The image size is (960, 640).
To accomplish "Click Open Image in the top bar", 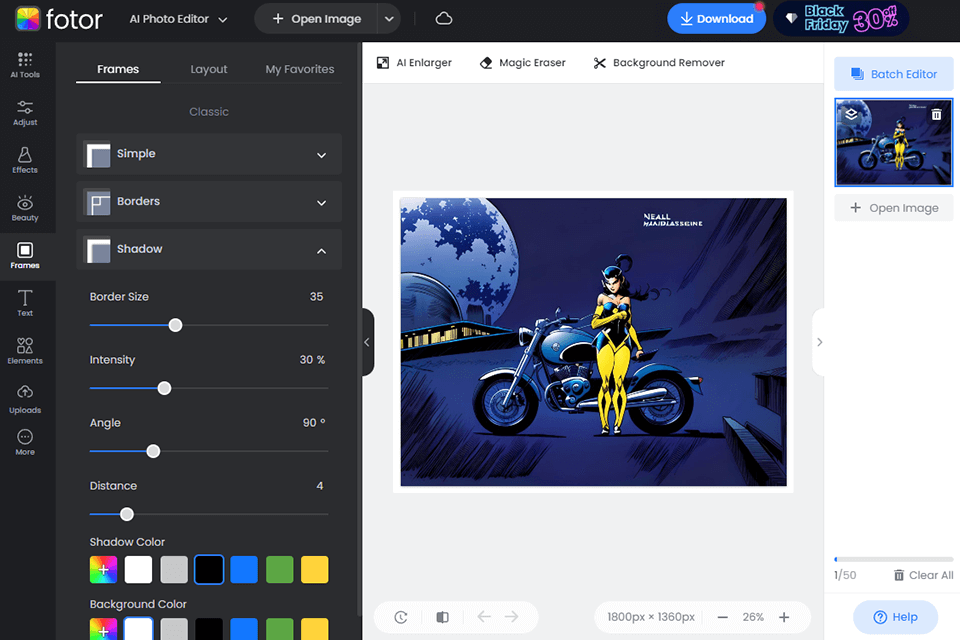I will (x=317, y=19).
